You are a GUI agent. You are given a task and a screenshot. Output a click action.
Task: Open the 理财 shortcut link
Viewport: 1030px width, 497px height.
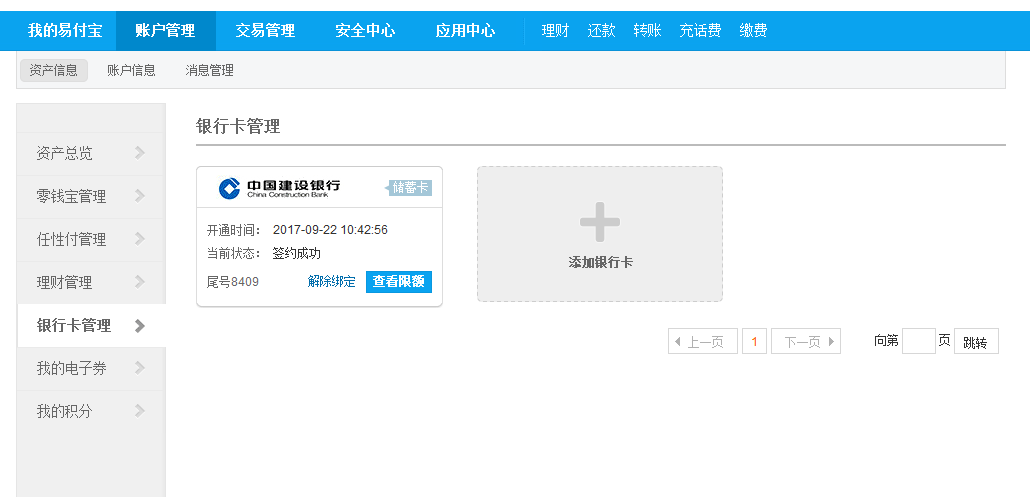555,30
